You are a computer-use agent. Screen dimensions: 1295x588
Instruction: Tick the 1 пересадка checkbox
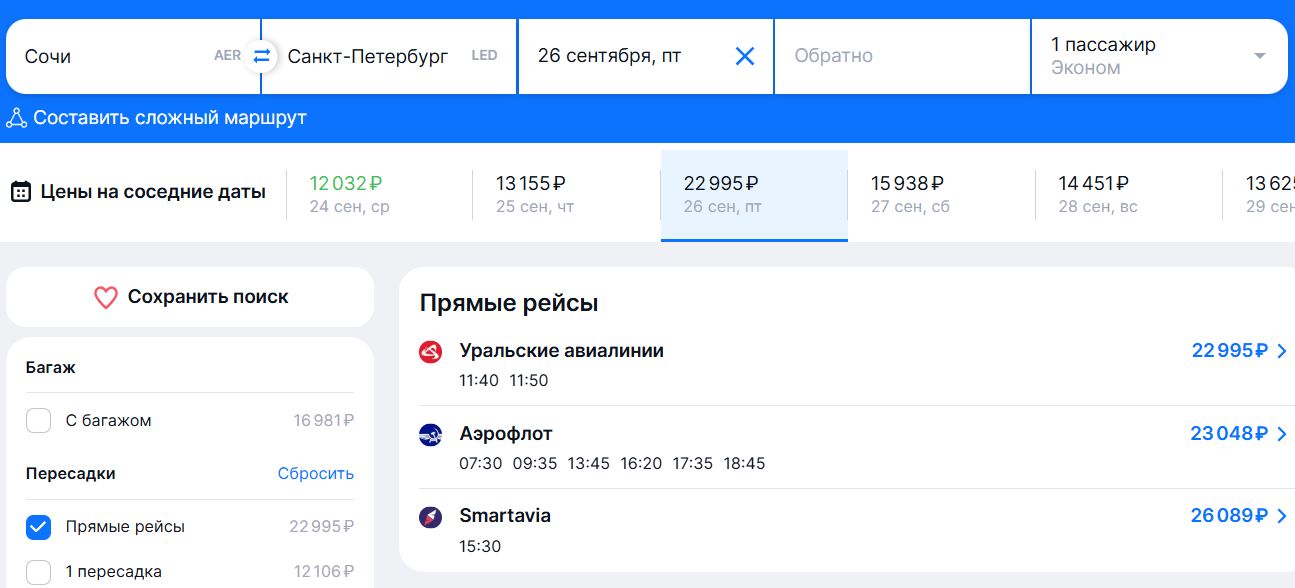[38, 572]
